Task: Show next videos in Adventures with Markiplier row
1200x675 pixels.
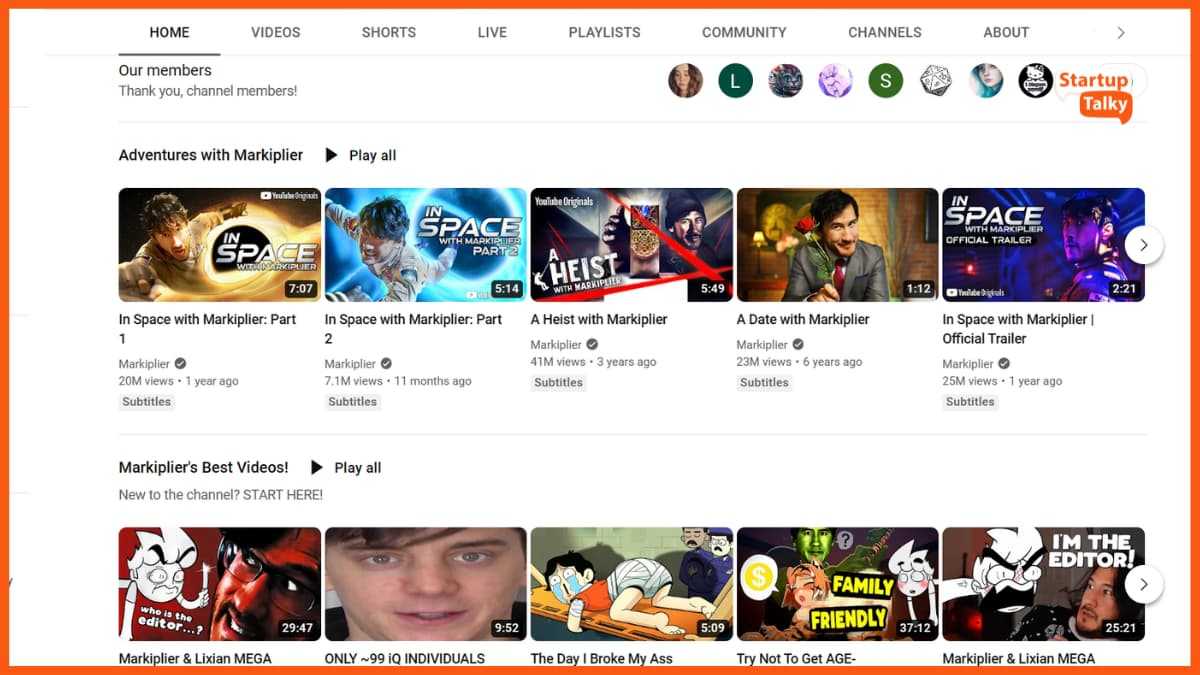Action: point(1143,245)
